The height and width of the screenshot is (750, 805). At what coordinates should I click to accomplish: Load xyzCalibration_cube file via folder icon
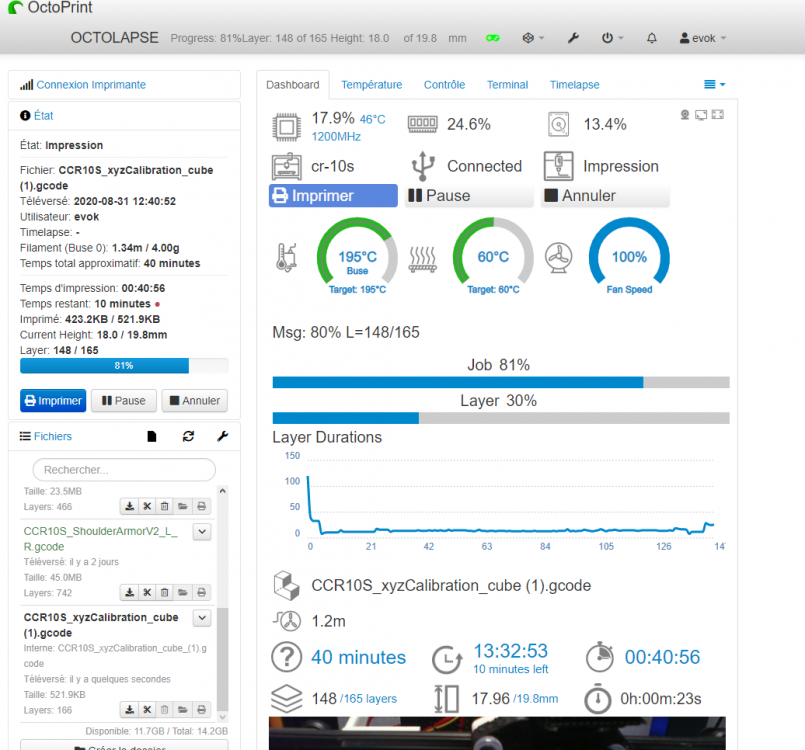[x=183, y=709]
